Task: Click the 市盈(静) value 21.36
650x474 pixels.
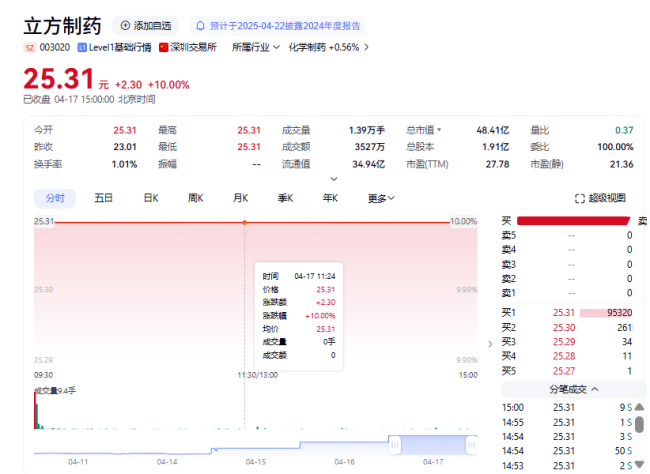Action: (621, 165)
